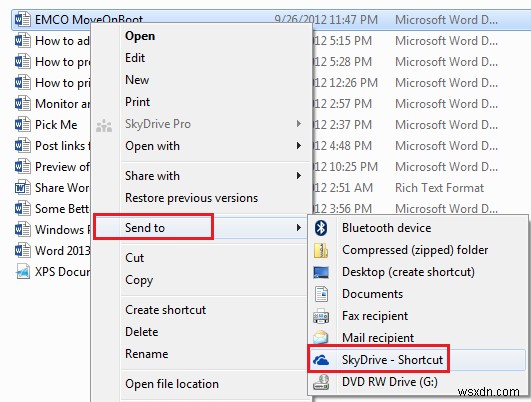The width and height of the screenshot is (531, 402).
Task: Click the Desktop create shortcut monitor icon
Action: [x=321, y=272]
